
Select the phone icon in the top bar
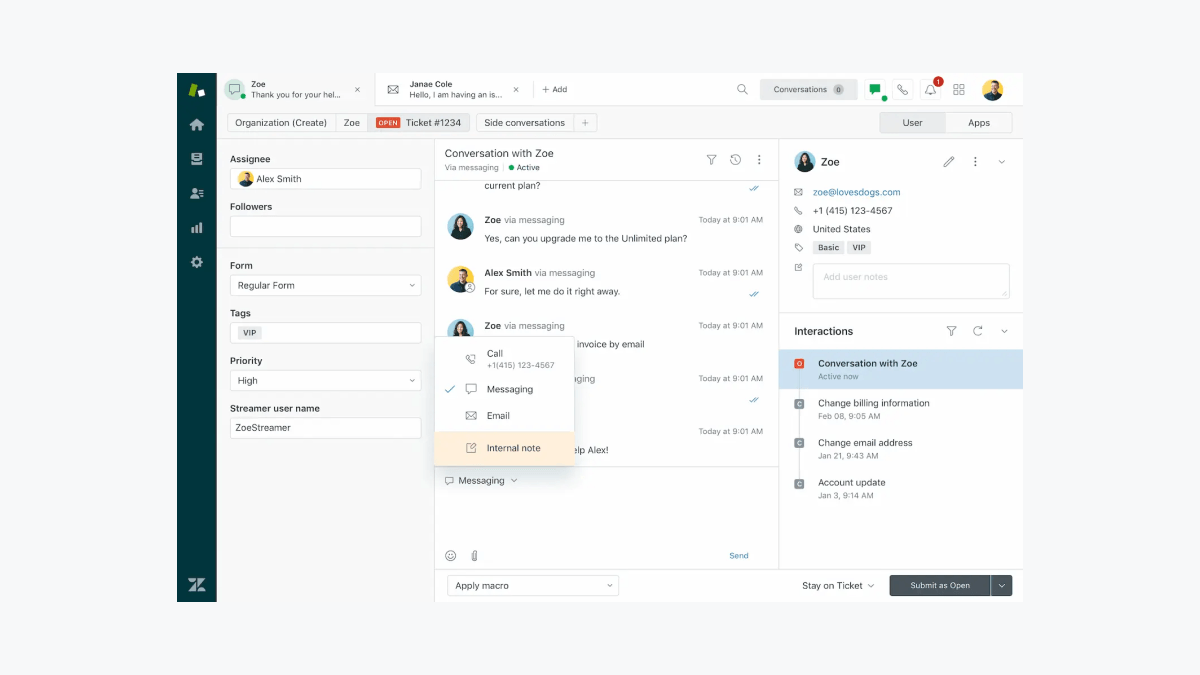902,89
